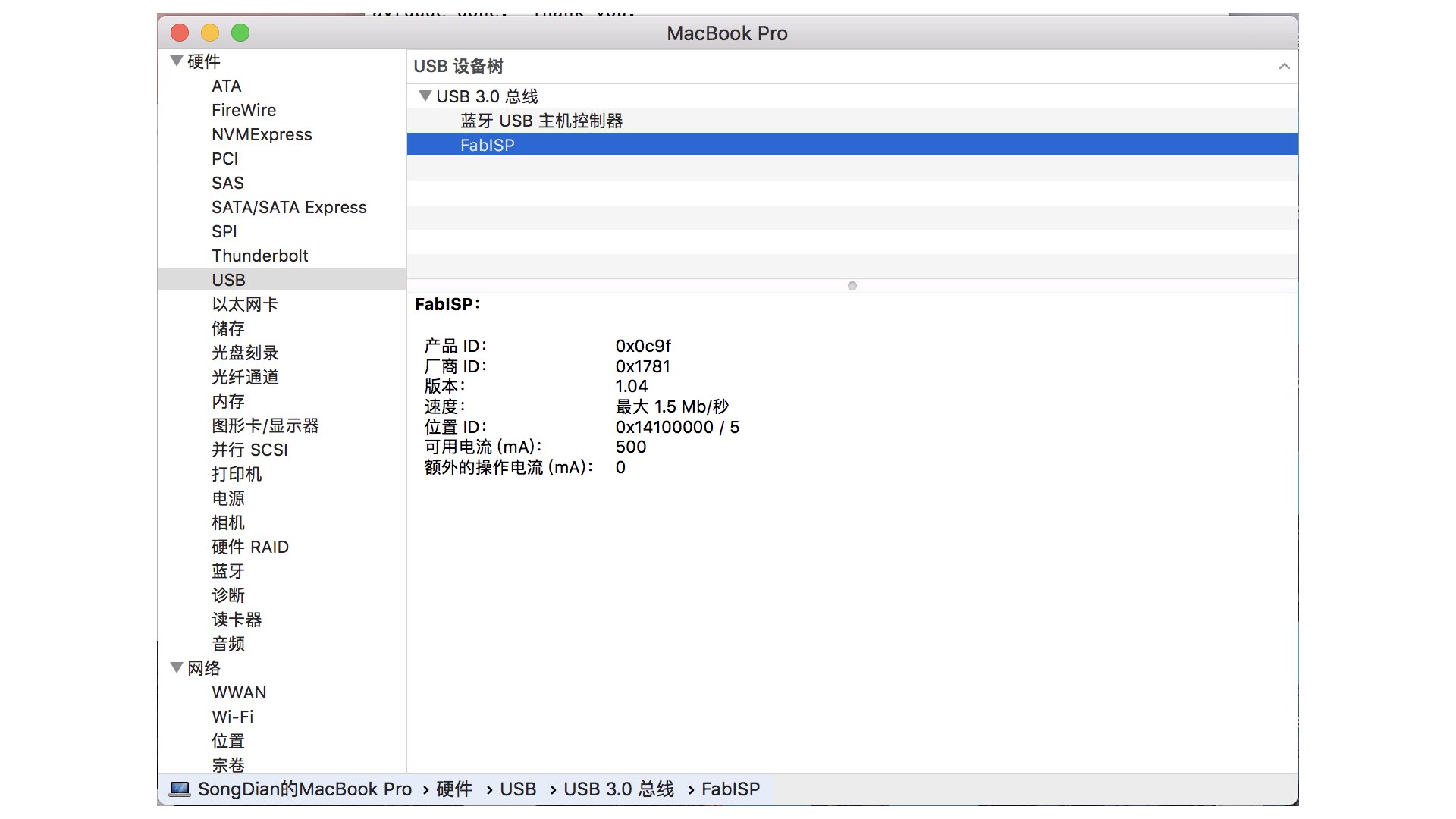
Task: Select SATA/SATA Express in the sidebar
Action: 289,207
